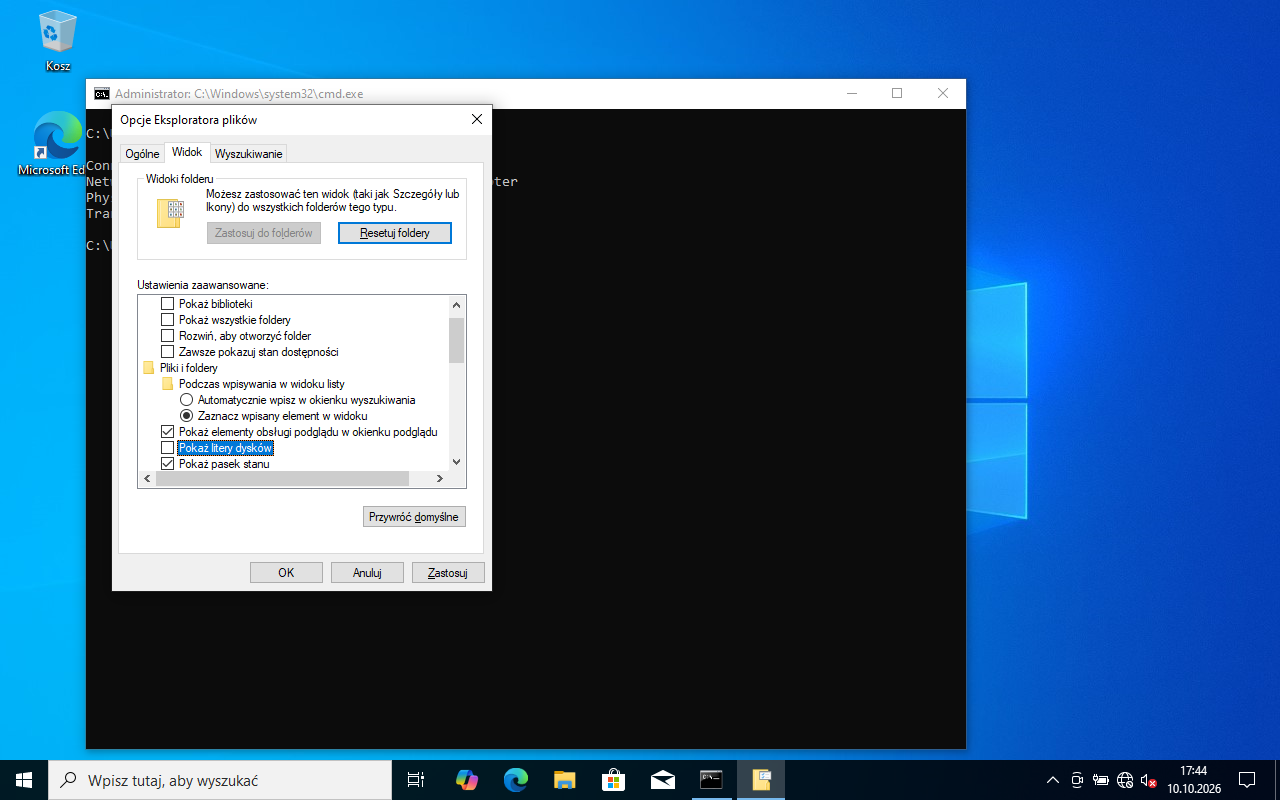1280x800 pixels.
Task: Open Task View in the taskbar
Action: 416,780
